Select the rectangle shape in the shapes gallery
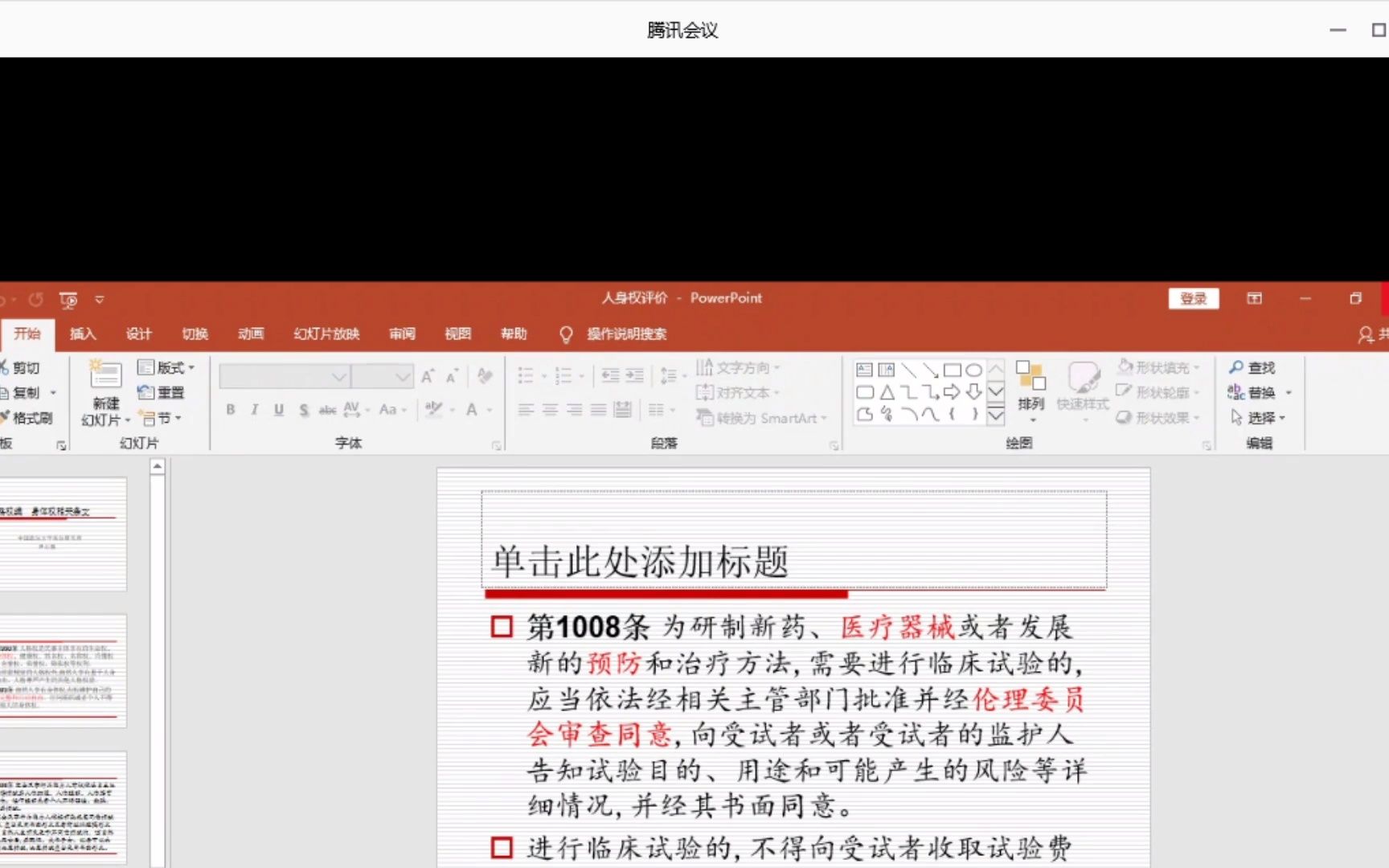 click(x=953, y=370)
